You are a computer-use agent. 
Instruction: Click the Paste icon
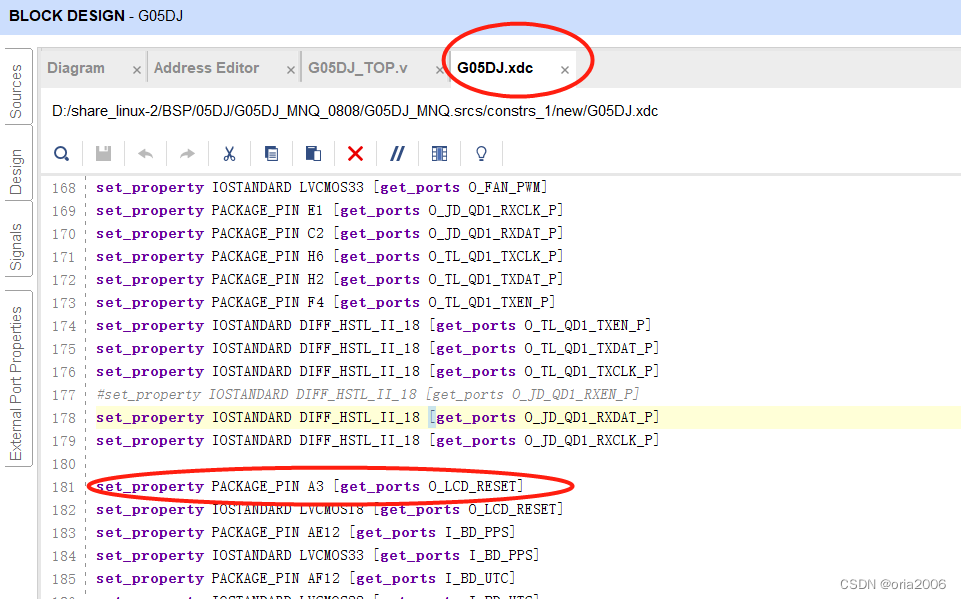[x=312, y=153]
